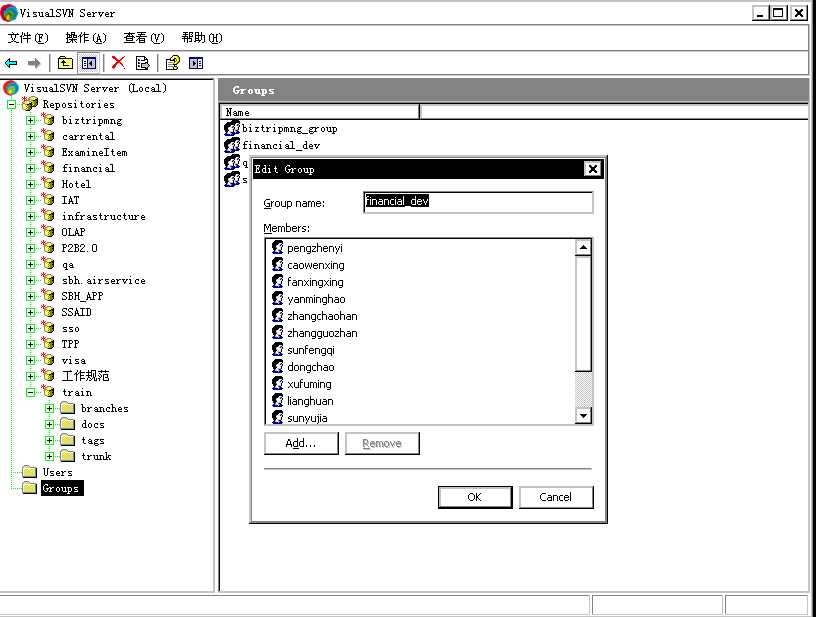Open the help toolbar icon
The image size is (816, 617).
tap(172, 63)
